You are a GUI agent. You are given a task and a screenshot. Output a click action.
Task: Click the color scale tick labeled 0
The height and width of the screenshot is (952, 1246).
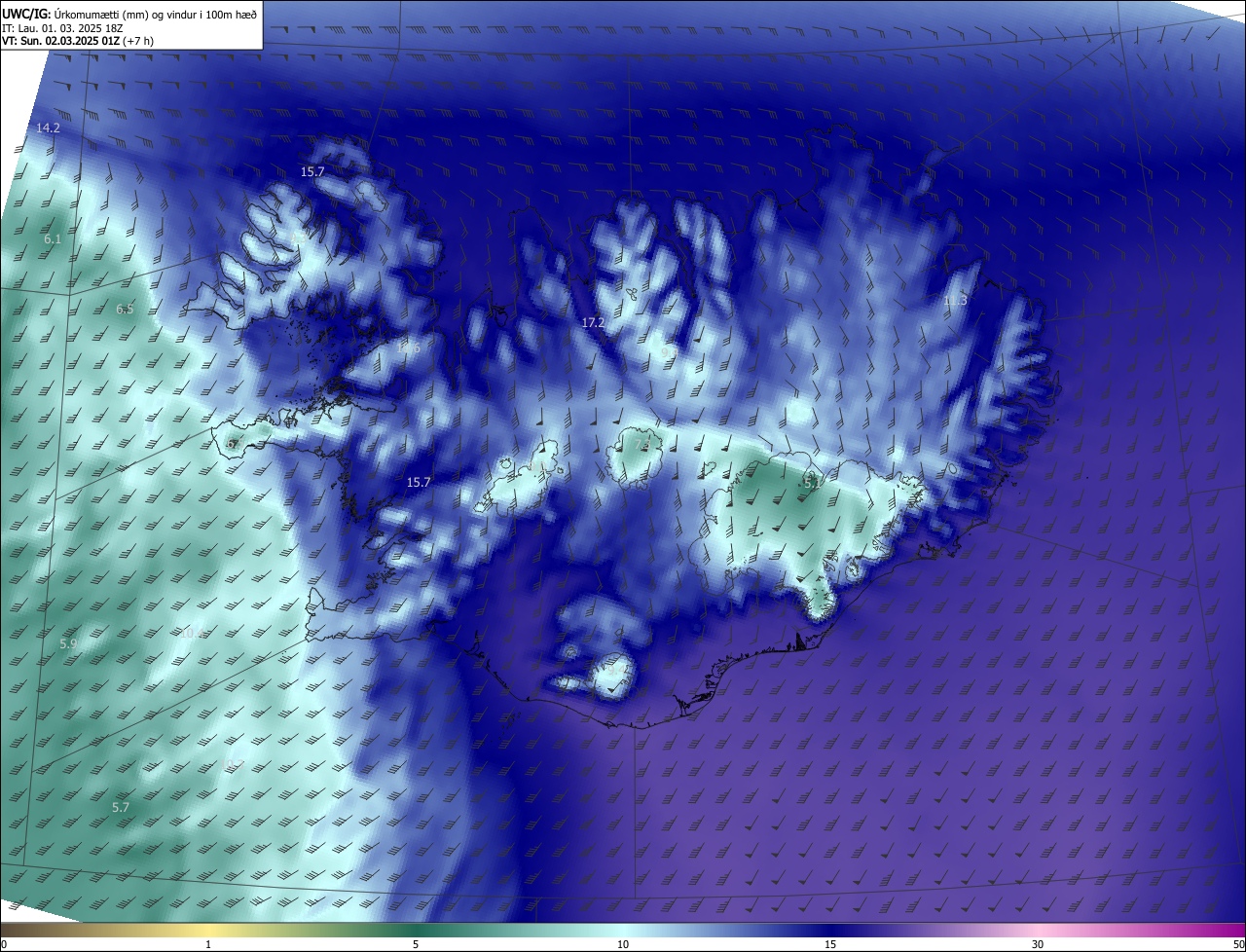click(3, 944)
